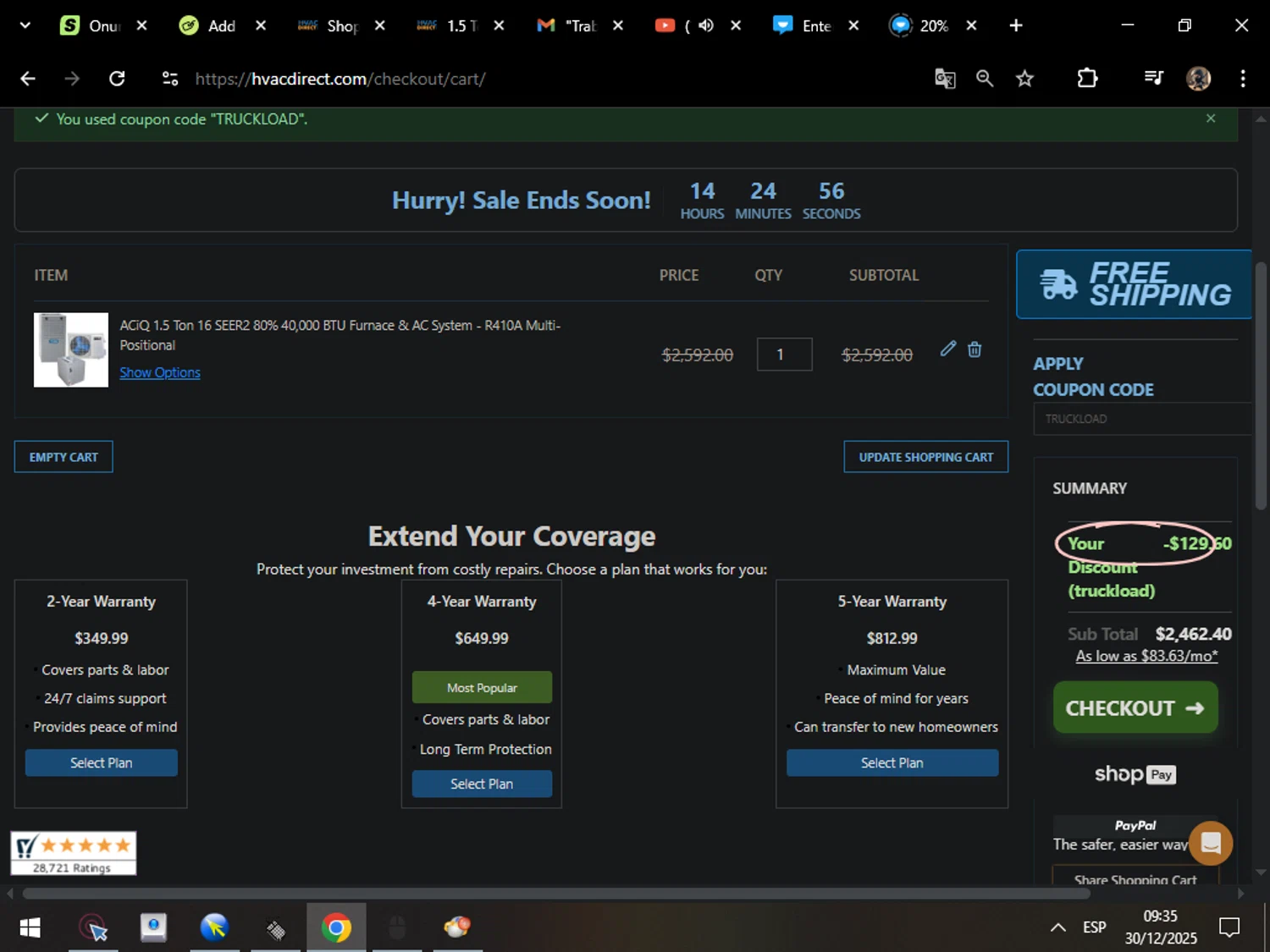Switch to the 'Ente' tab

point(802,25)
